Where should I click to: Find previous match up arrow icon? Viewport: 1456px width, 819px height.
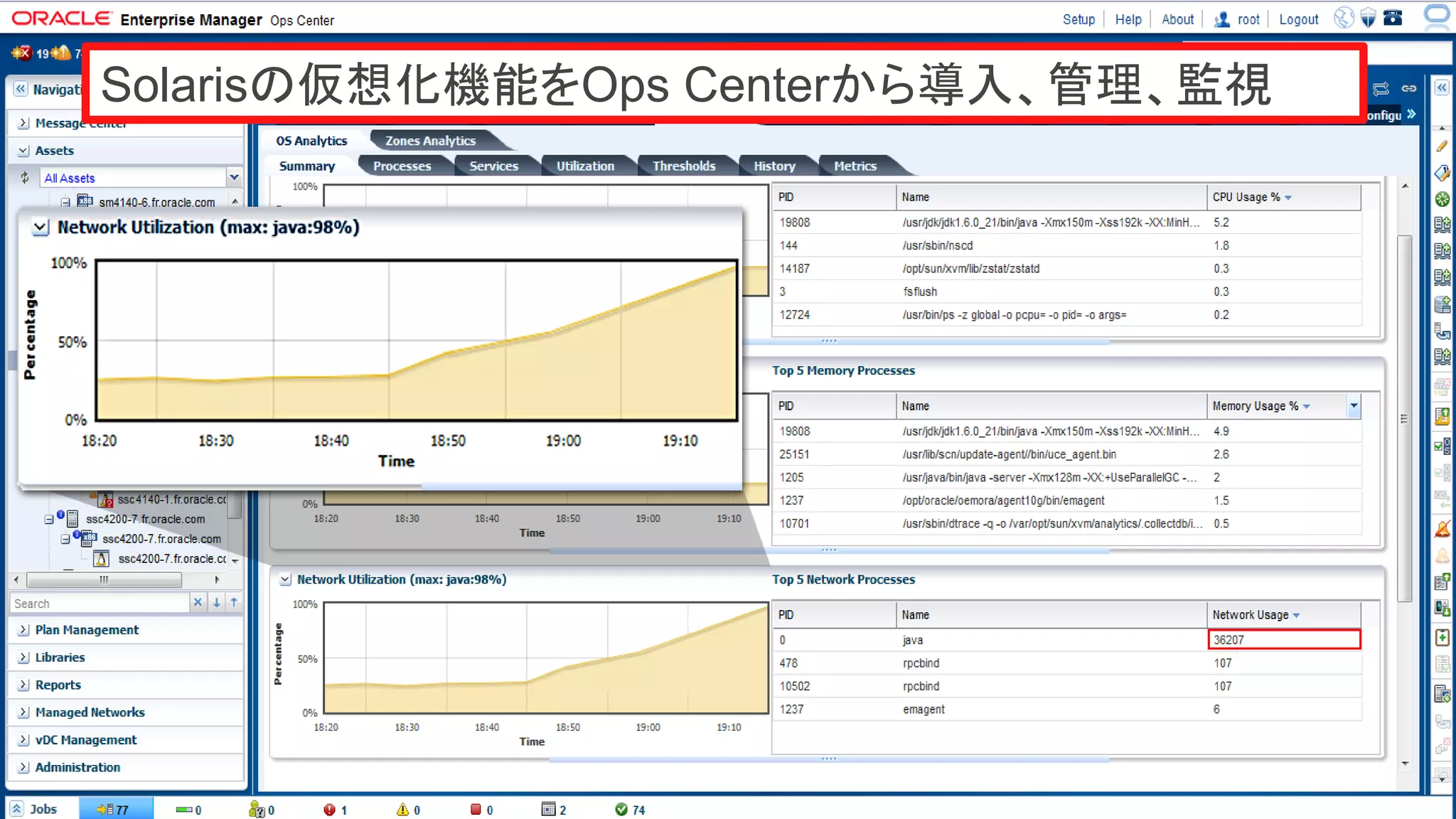[234, 603]
